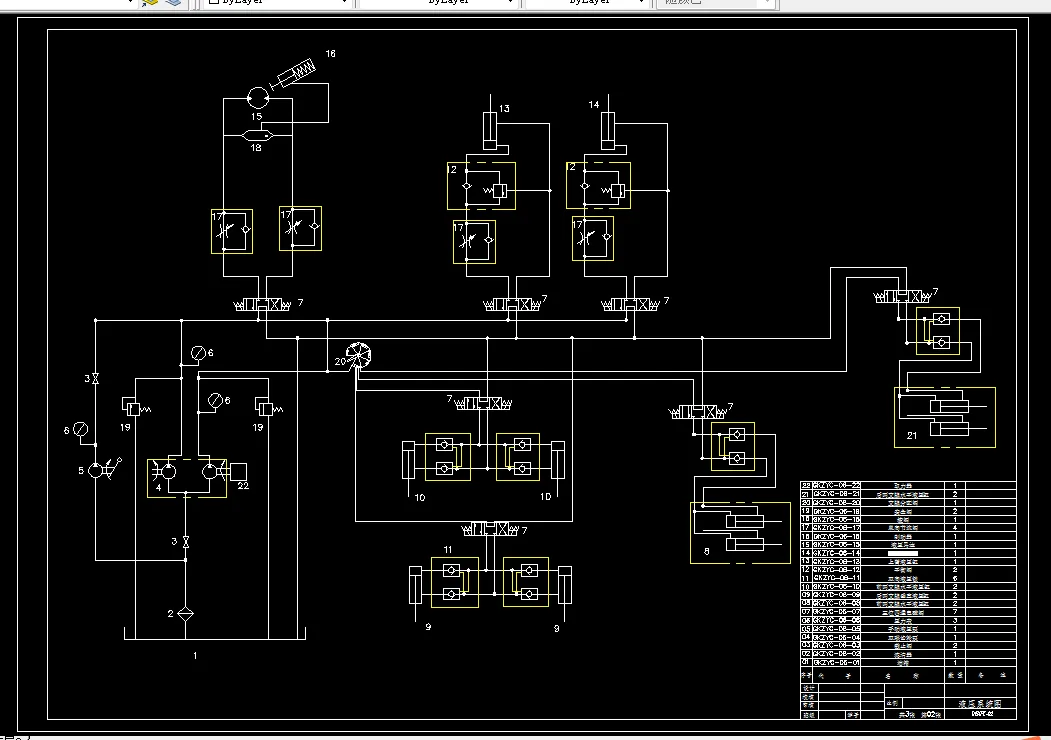1051x740 pixels.
Task: Select spring cylinder symbol labeled 16
Action: [x=292, y=73]
